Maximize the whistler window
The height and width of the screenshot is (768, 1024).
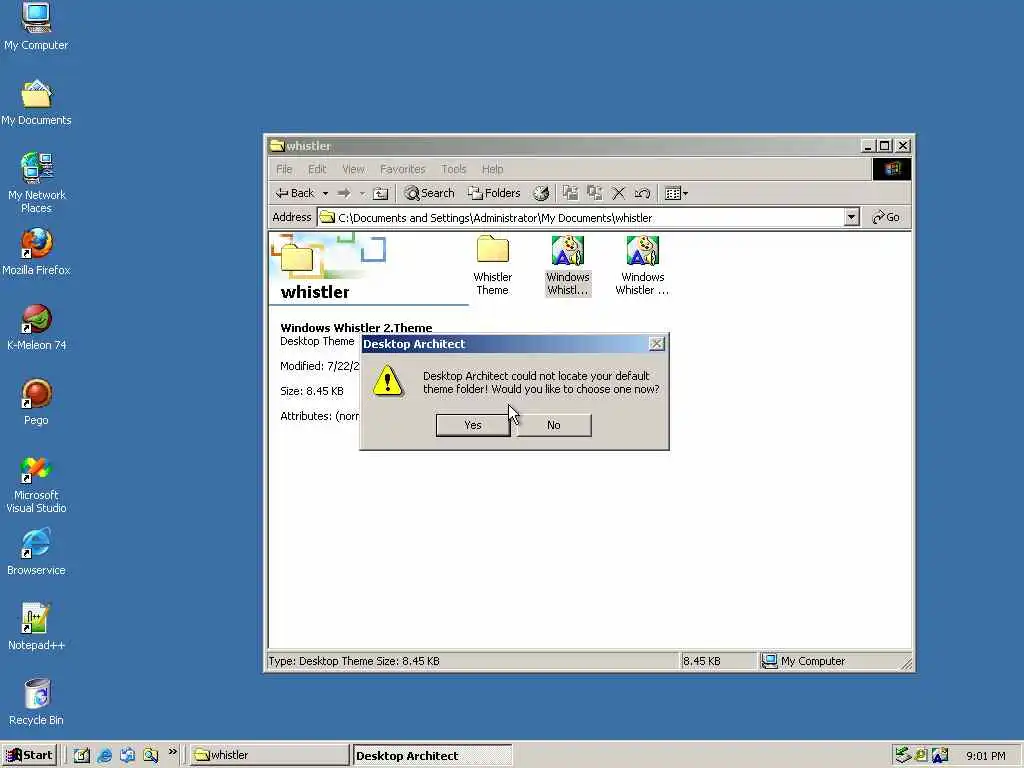click(x=884, y=146)
